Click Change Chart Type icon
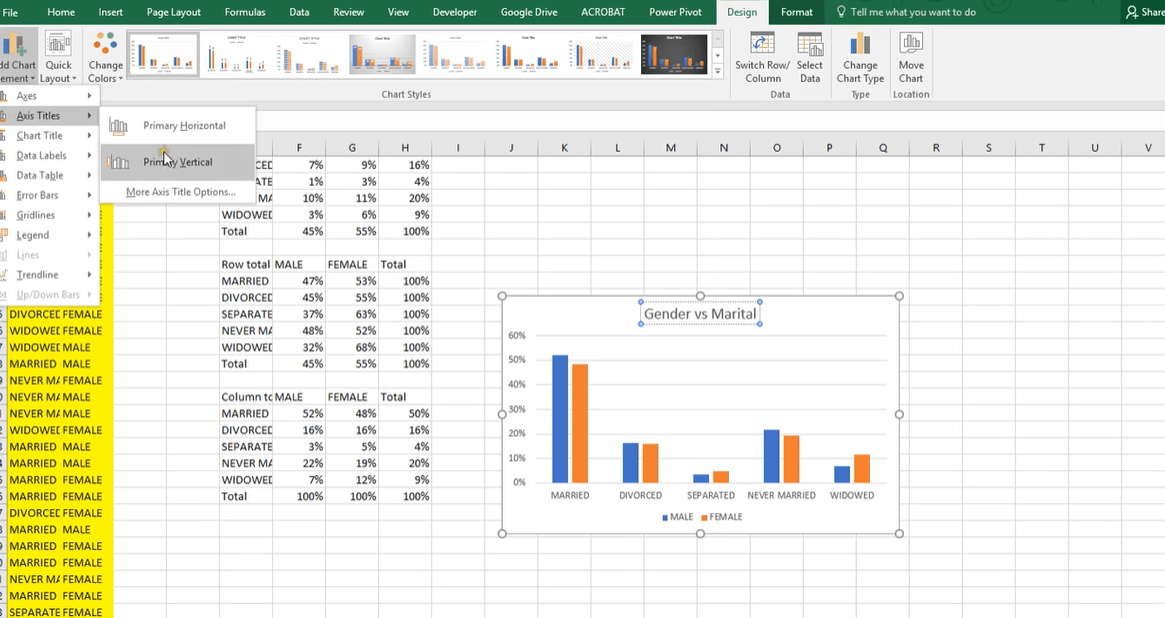Viewport: 1165px width, 618px height. pos(860,45)
